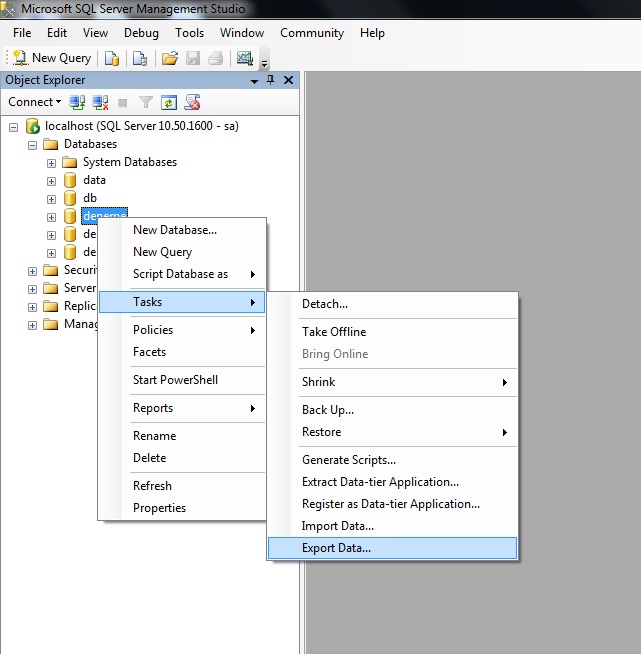Click the Save disk icon
641x654 pixels.
(193, 58)
